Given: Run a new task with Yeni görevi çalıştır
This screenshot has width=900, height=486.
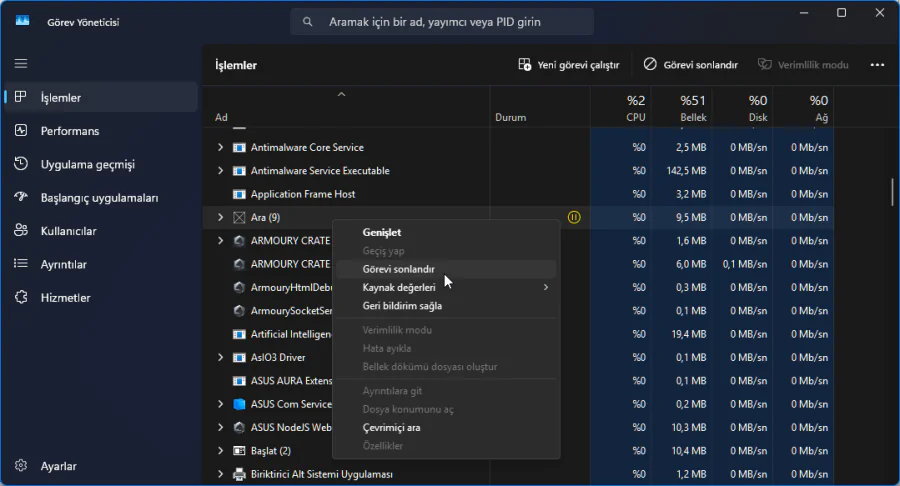Looking at the screenshot, I should coord(568,65).
